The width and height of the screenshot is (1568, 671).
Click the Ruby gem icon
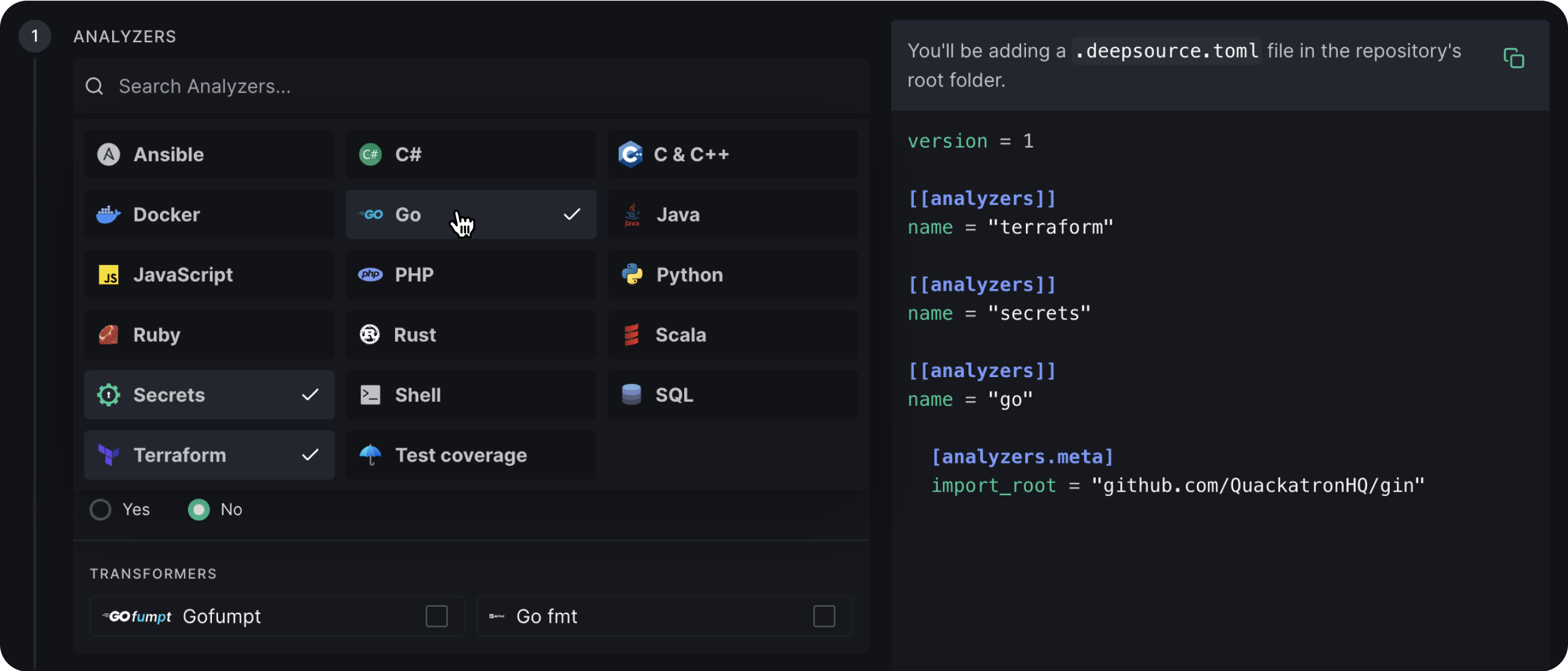pos(108,334)
